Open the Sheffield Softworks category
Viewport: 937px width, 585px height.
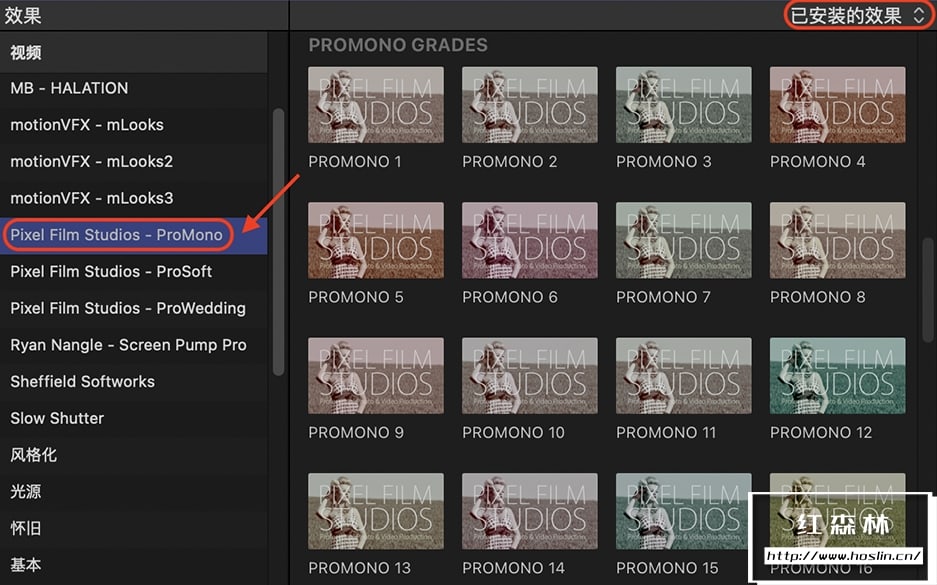coord(134,381)
